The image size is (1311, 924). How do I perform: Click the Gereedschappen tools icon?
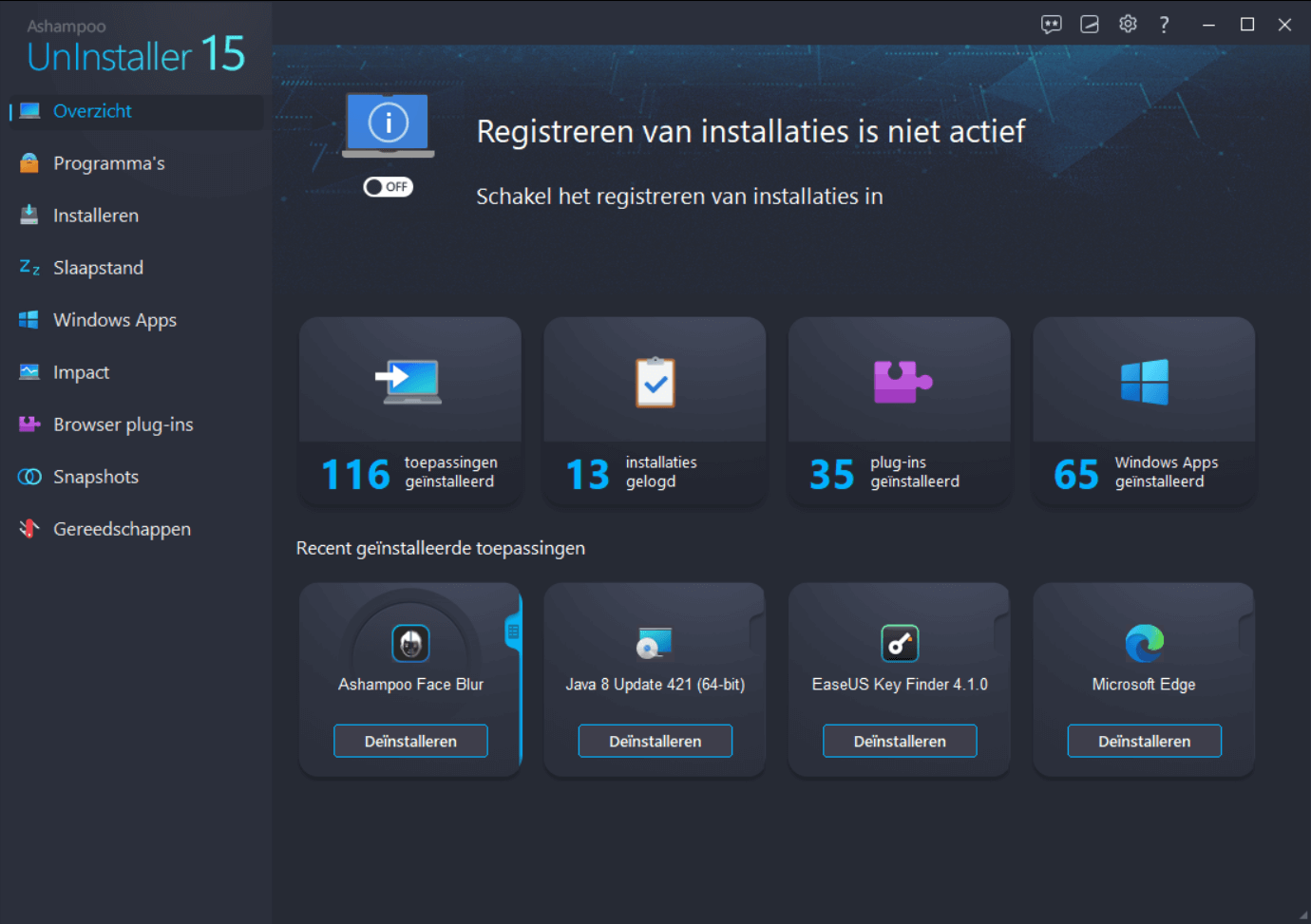click(x=29, y=528)
